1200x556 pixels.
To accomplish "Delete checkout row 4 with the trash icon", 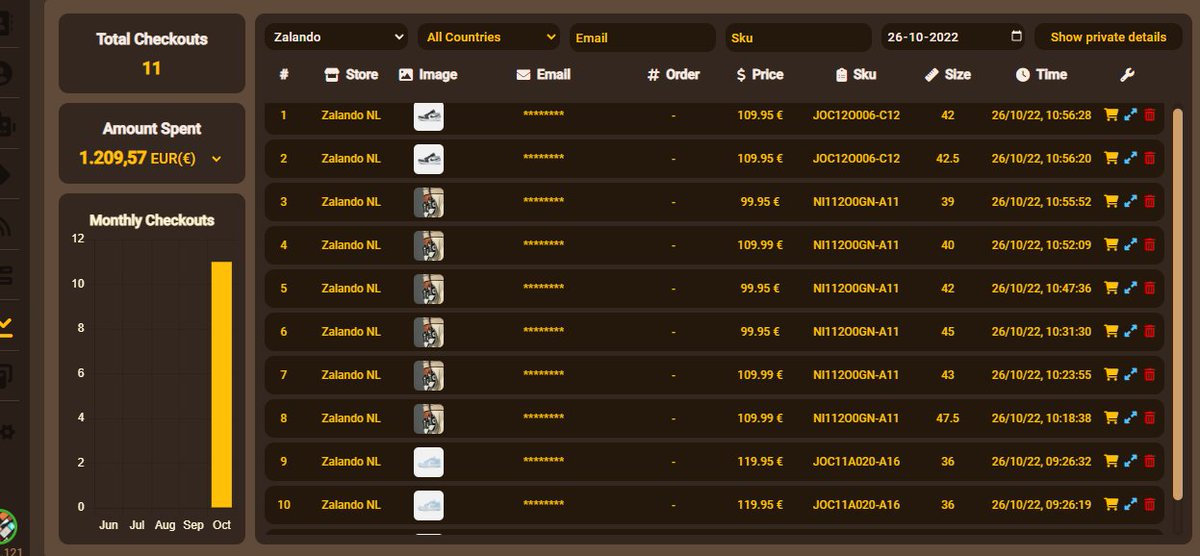I will tap(1149, 245).
